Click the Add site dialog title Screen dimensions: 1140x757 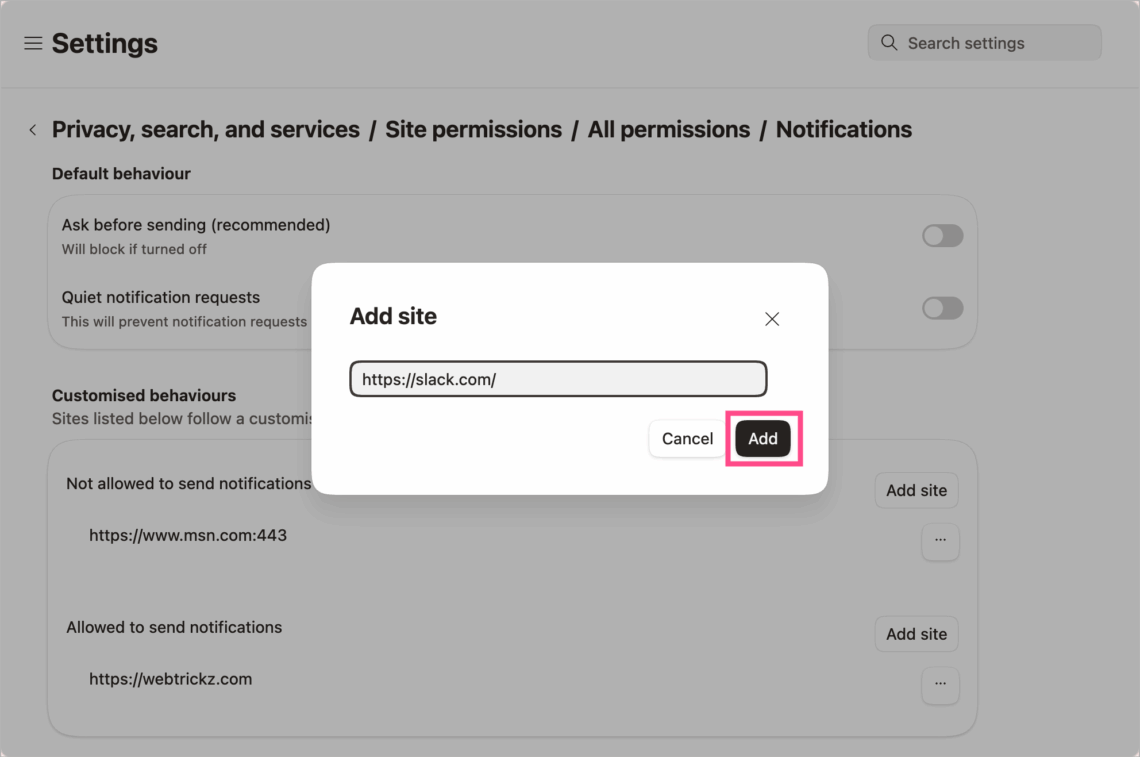(393, 316)
